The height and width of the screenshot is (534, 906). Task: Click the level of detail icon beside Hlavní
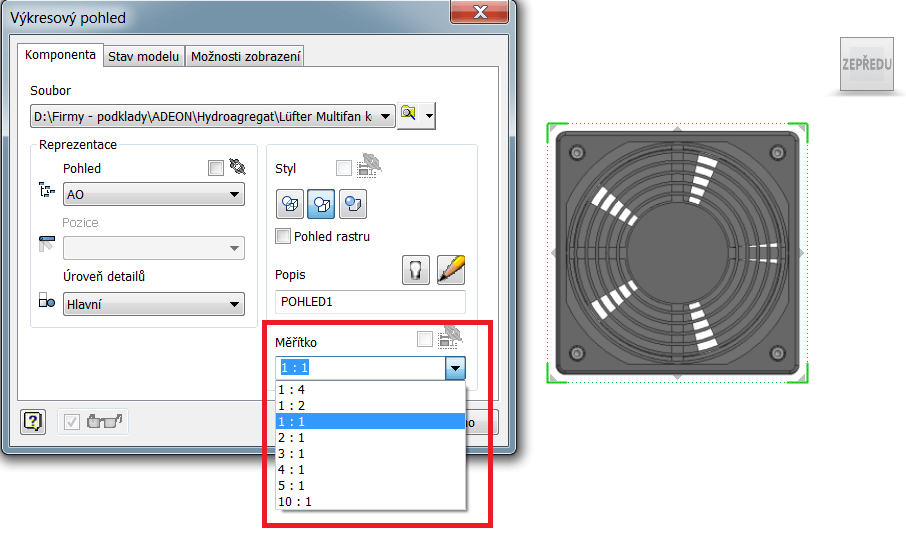(46, 300)
